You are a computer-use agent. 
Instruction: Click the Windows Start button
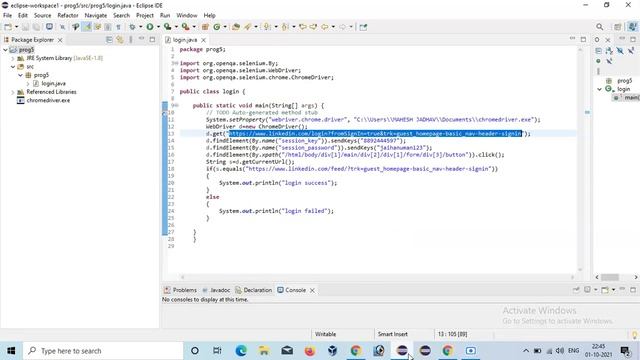pyautogui.click(x=11, y=351)
